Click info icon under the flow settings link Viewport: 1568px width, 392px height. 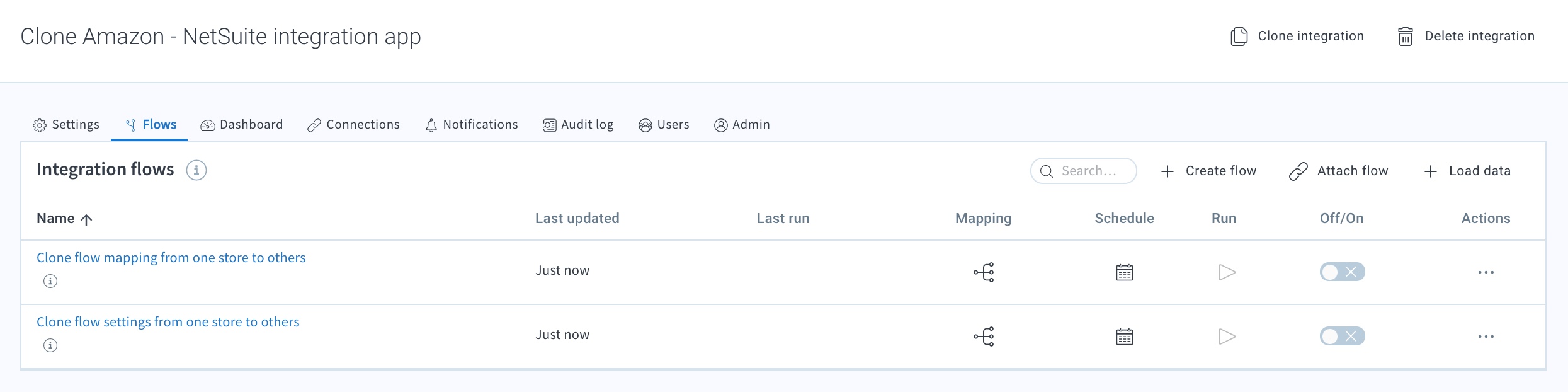pyautogui.click(x=50, y=345)
